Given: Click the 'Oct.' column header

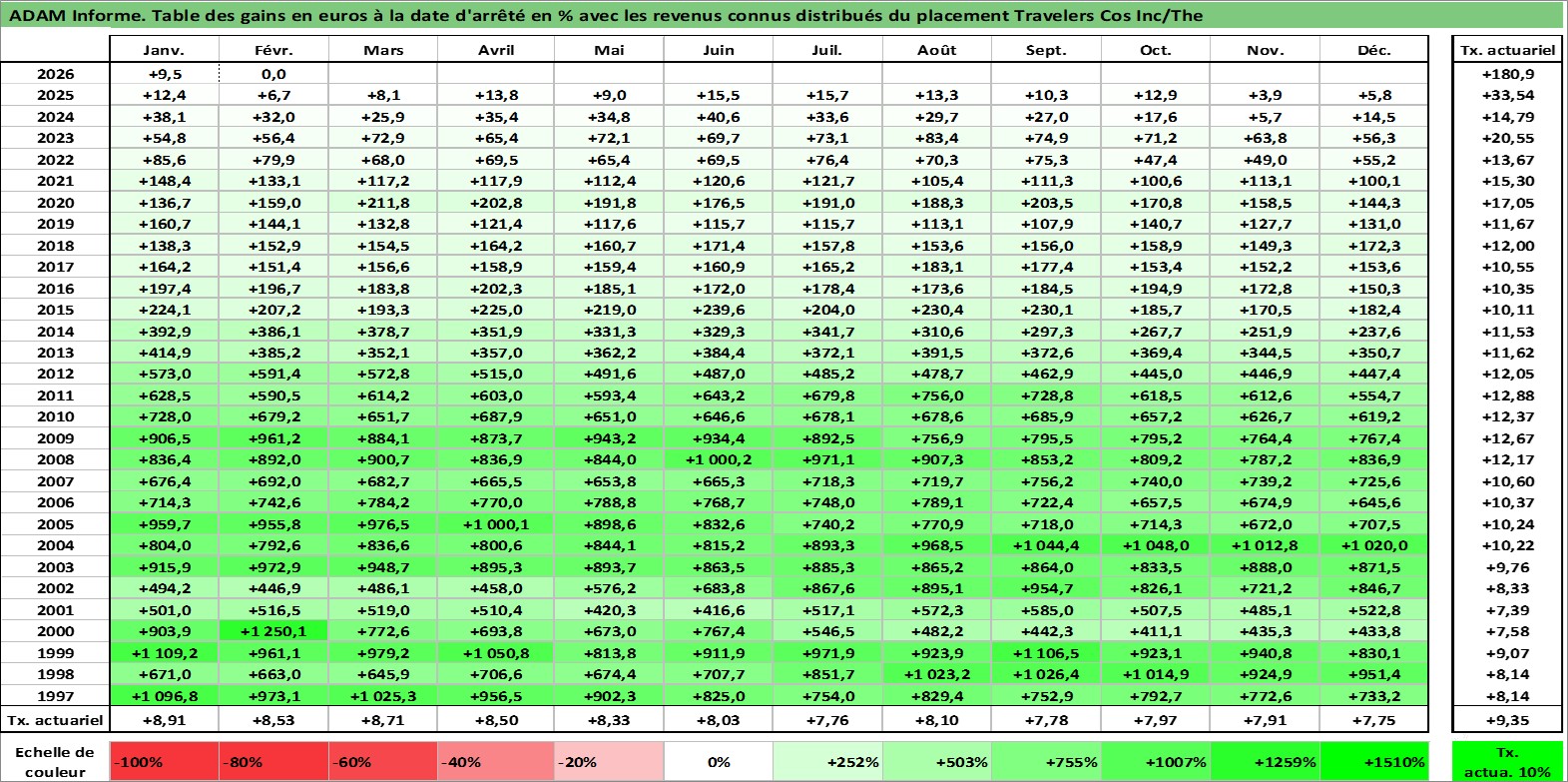Looking at the screenshot, I should click(x=1156, y=50).
